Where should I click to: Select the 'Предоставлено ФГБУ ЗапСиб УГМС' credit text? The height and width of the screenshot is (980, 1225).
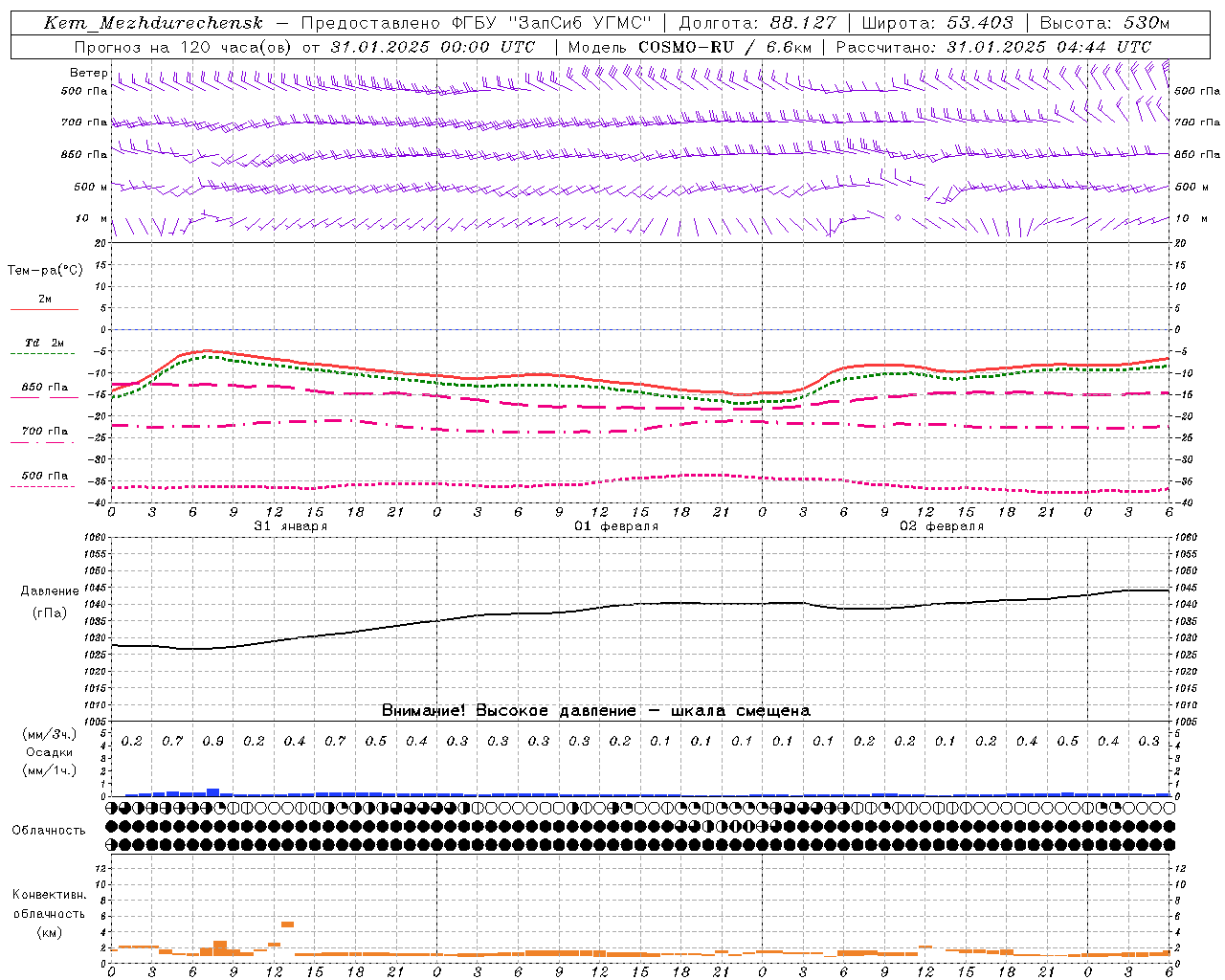tap(476, 23)
